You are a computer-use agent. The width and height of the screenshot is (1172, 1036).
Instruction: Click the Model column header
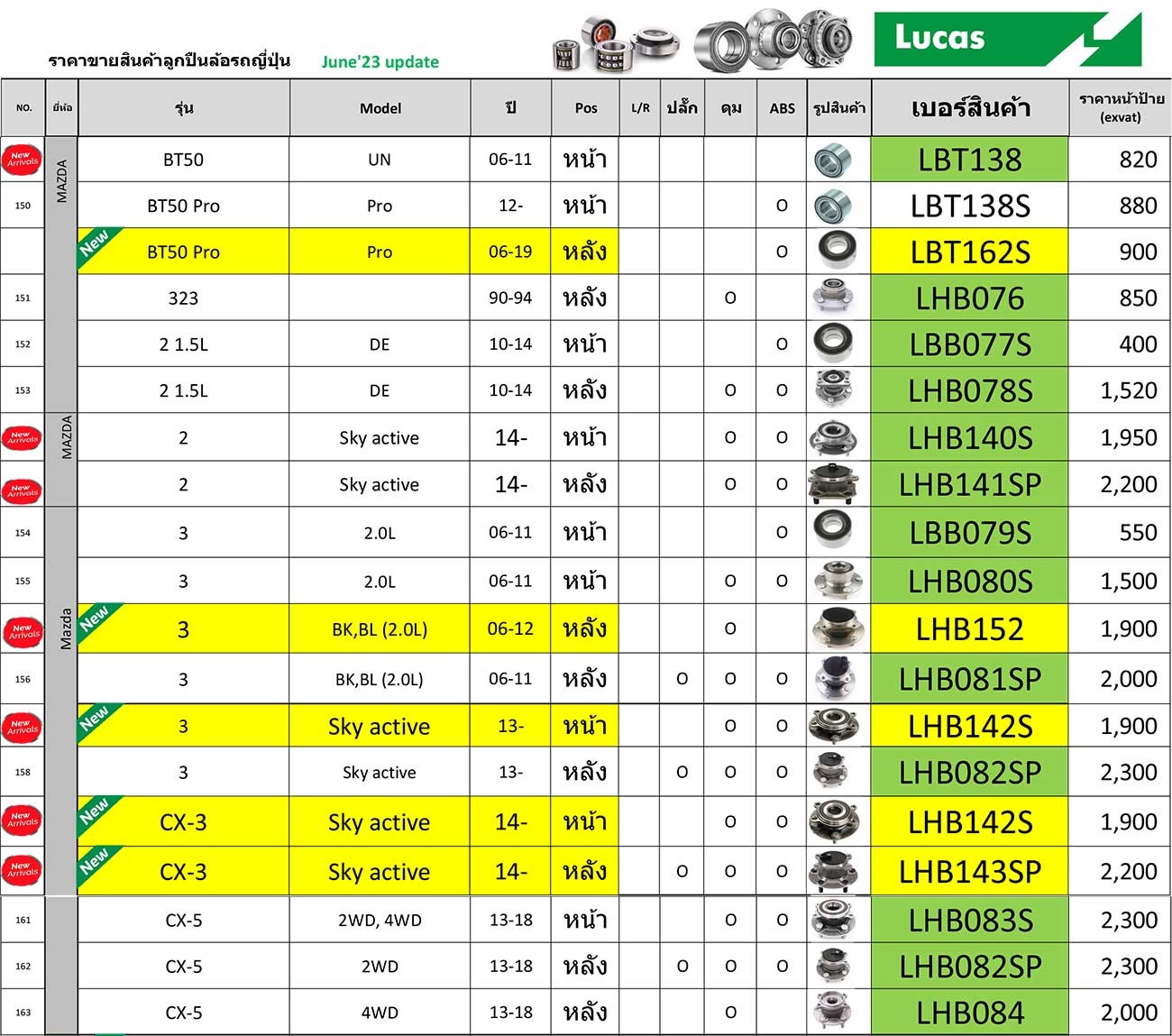click(380, 108)
